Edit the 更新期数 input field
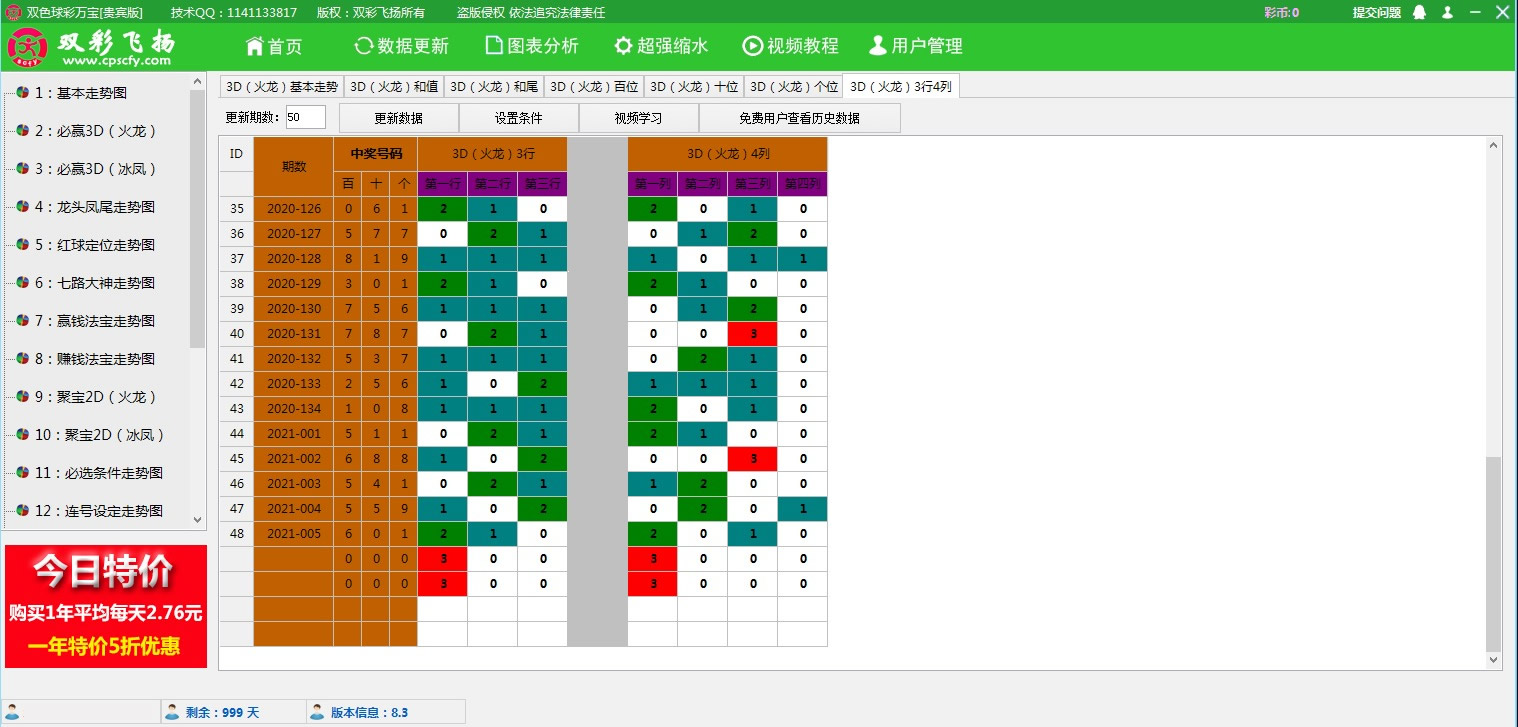Image resolution: width=1518 pixels, height=727 pixels. click(x=305, y=117)
